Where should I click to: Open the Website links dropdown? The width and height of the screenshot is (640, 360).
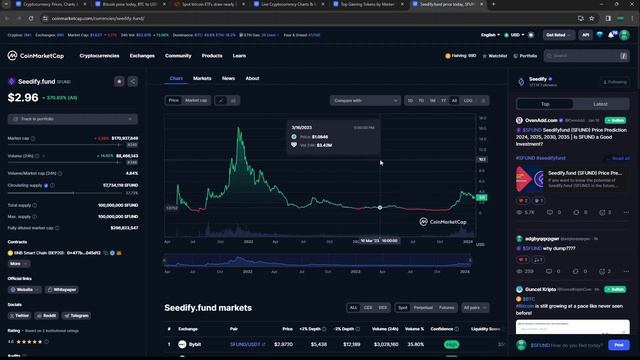click(24, 290)
